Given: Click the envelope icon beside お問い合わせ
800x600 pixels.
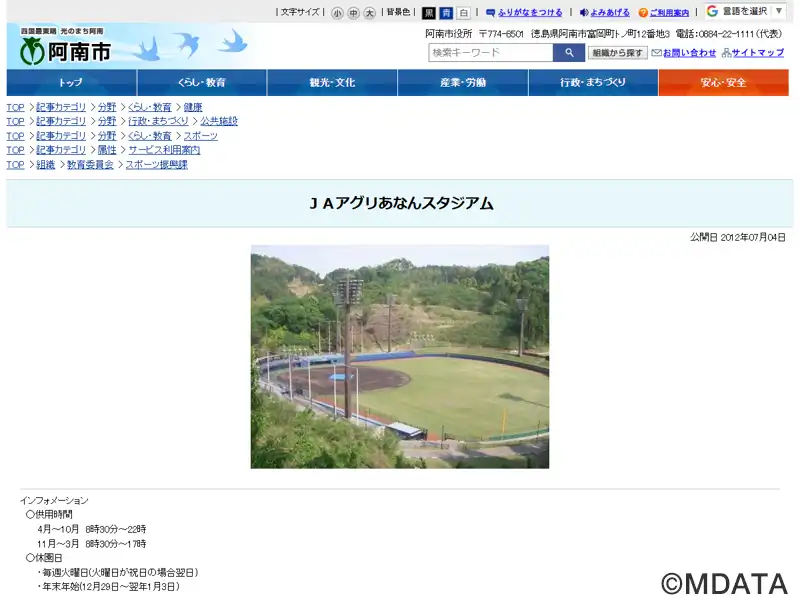Looking at the screenshot, I should point(657,53).
